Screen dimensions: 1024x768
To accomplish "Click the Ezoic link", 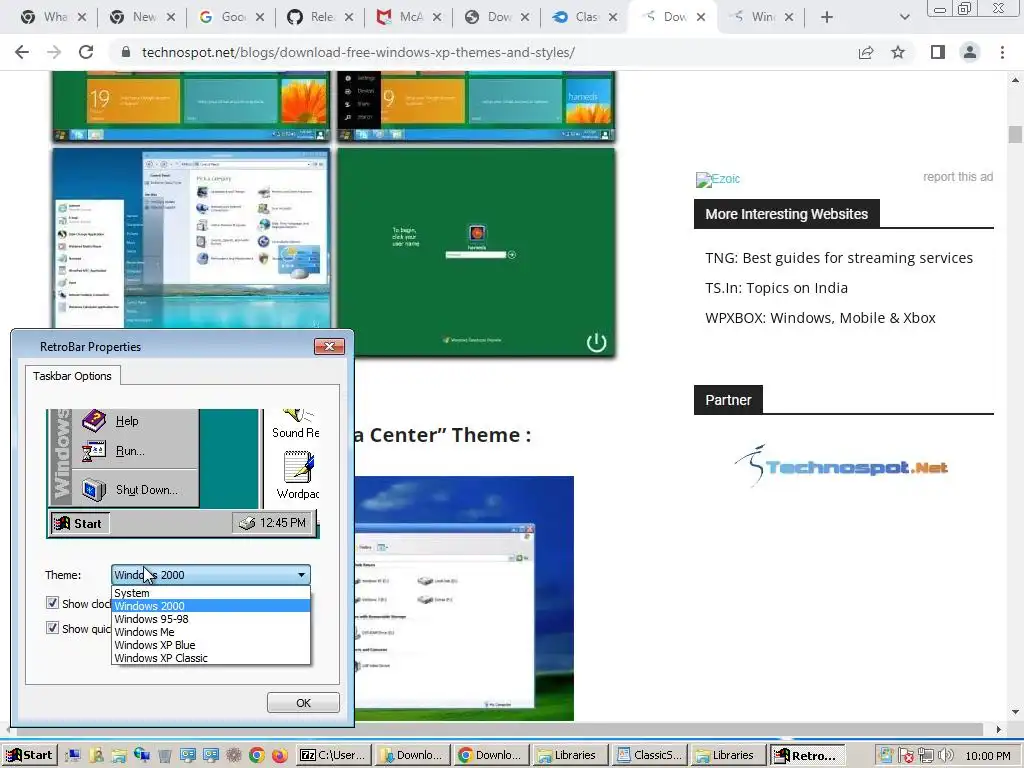I will (x=718, y=180).
